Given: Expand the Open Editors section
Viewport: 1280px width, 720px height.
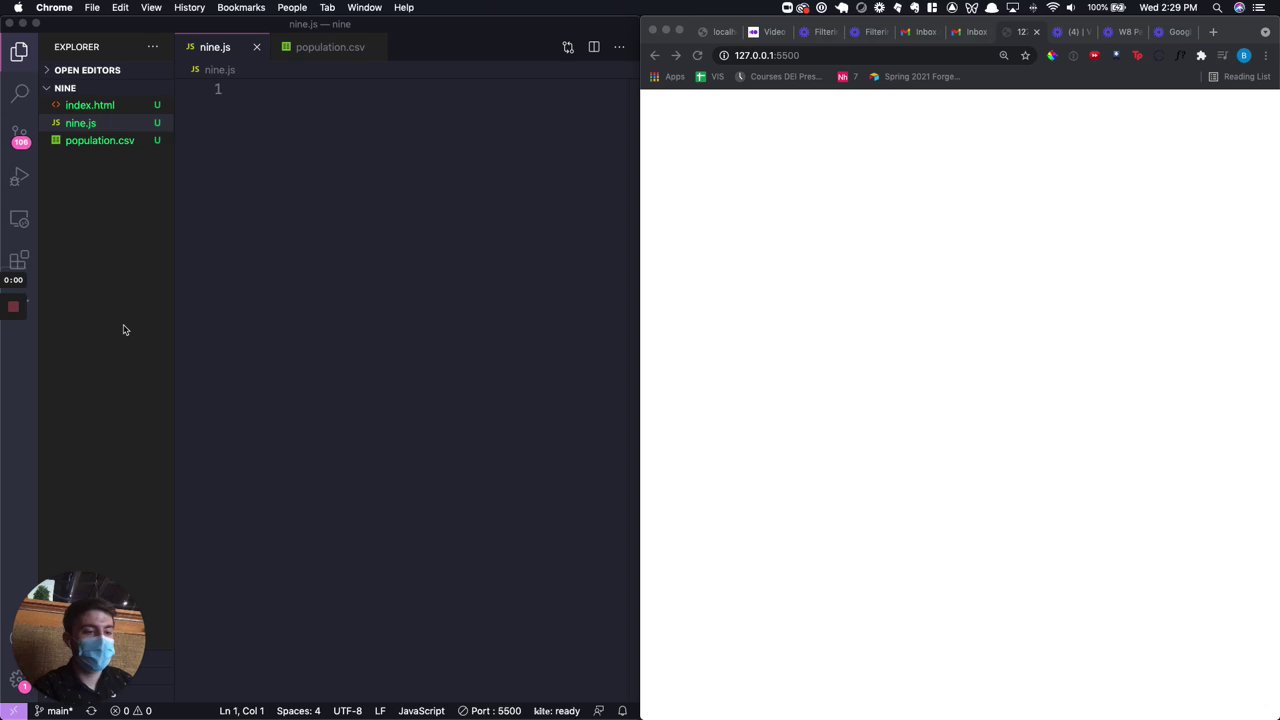Looking at the screenshot, I should 87,70.
